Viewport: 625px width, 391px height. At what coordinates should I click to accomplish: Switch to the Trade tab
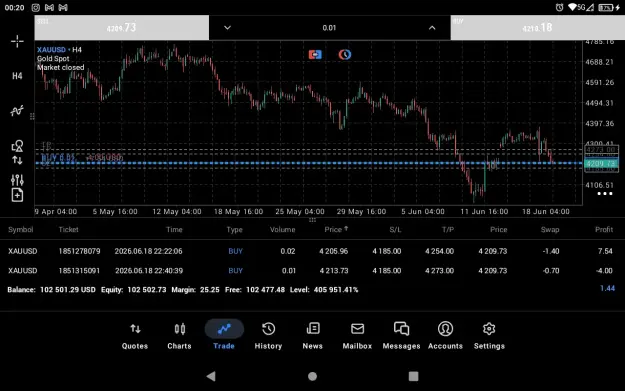[224, 336]
